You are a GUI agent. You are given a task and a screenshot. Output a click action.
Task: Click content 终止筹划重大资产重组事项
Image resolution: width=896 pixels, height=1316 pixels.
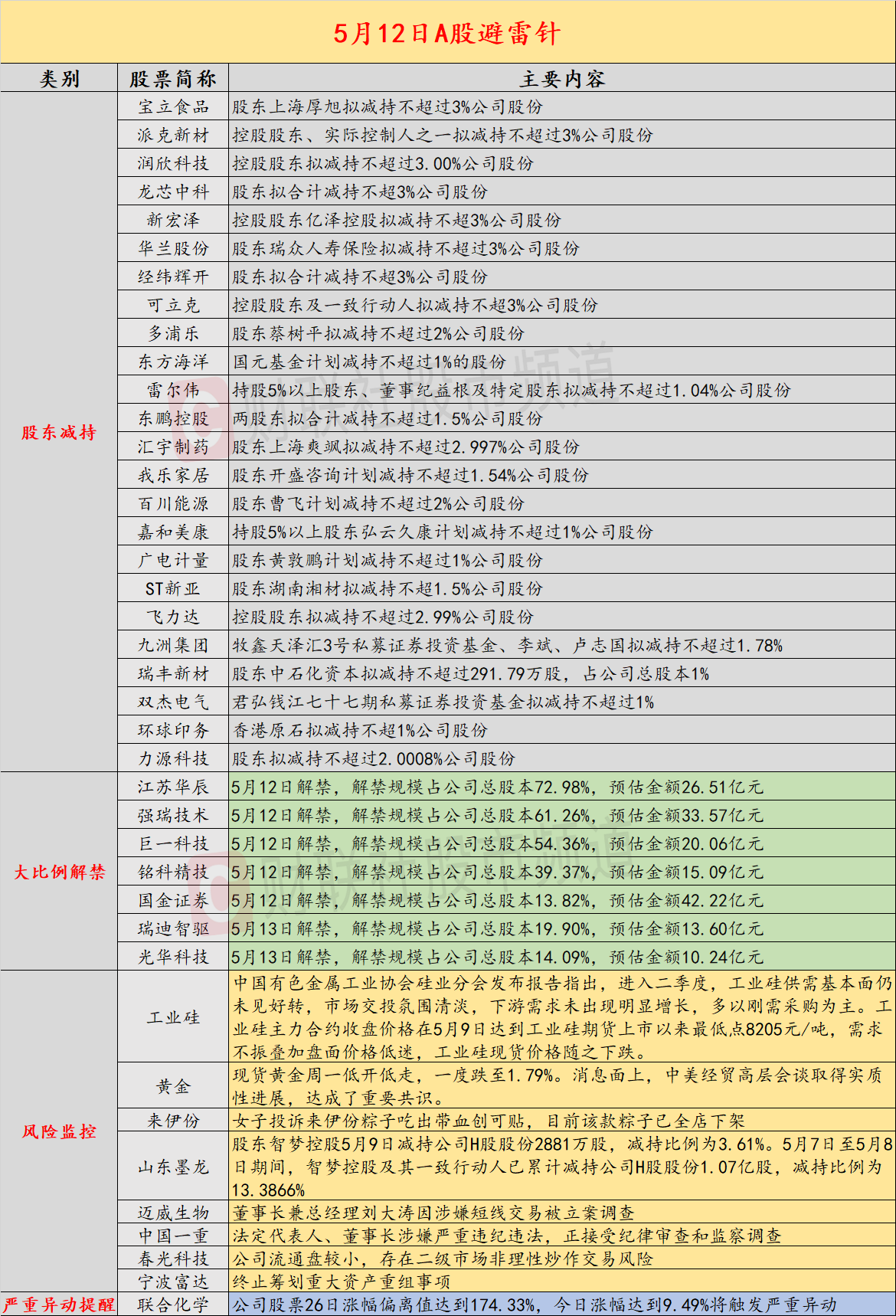[342, 1282]
